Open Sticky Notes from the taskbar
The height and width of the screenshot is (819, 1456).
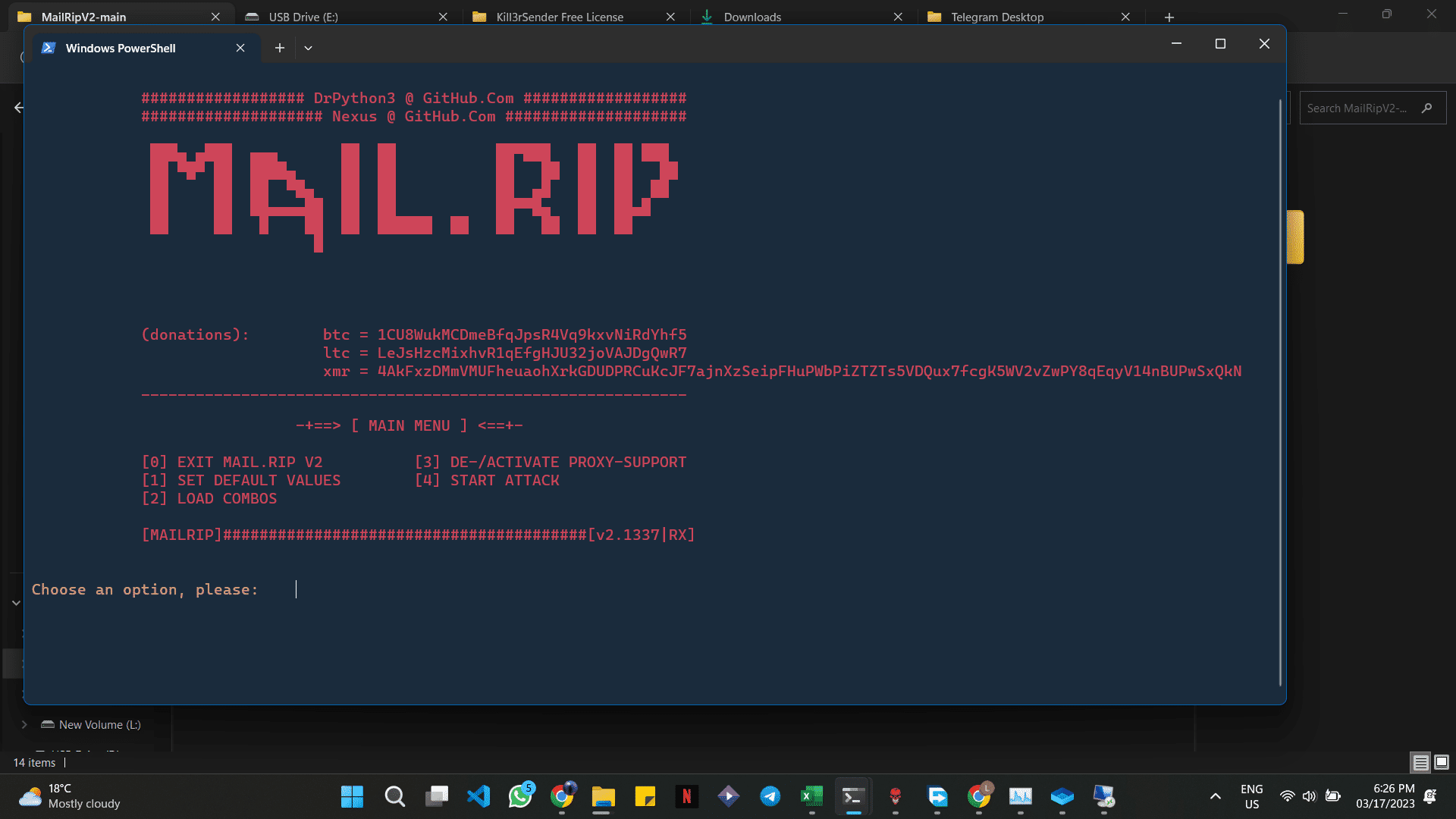point(645,796)
